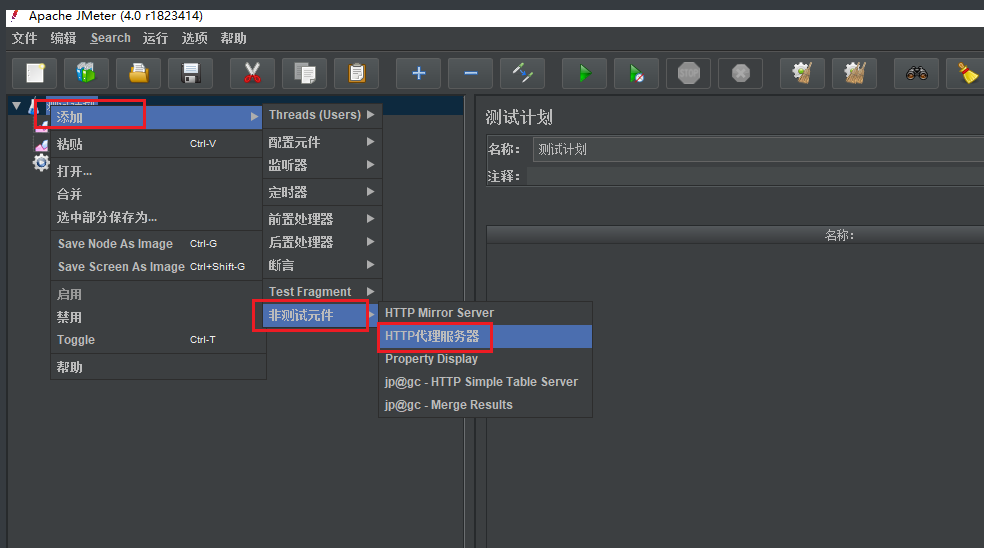Choose Save Node As Image
Image resolution: width=984 pixels, height=548 pixels.
158,244
